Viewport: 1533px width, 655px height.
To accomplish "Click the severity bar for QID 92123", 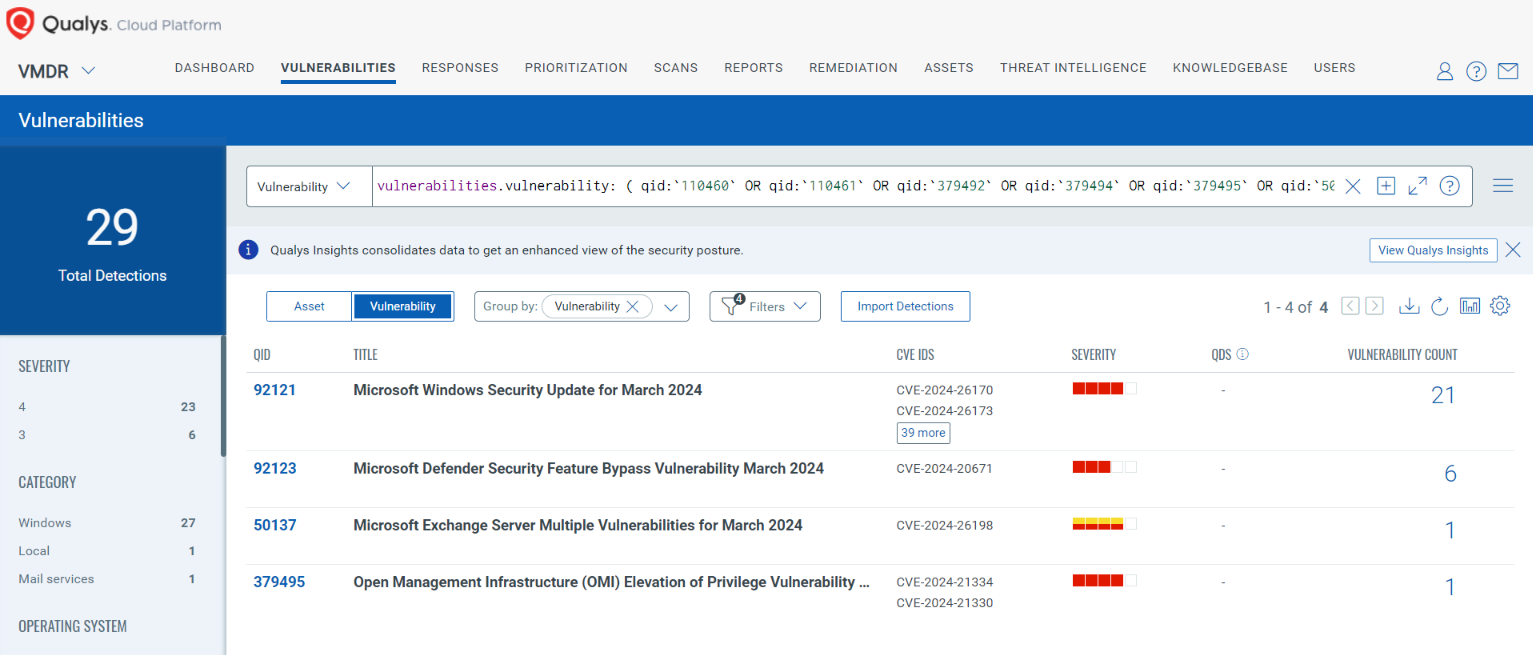I will pos(1104,467).
